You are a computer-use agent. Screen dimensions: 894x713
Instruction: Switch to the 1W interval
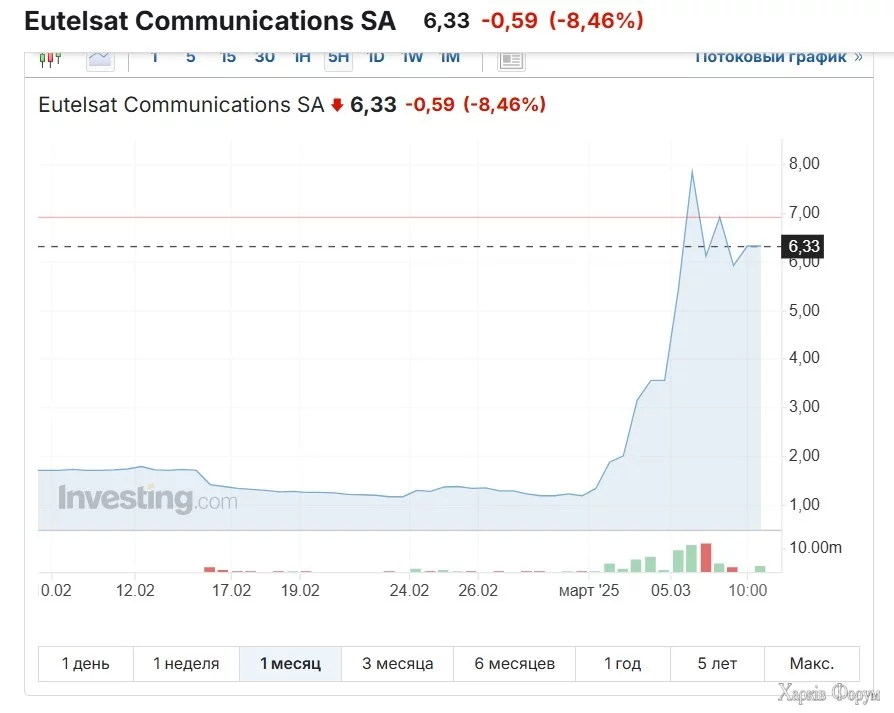tap(412, 57)
